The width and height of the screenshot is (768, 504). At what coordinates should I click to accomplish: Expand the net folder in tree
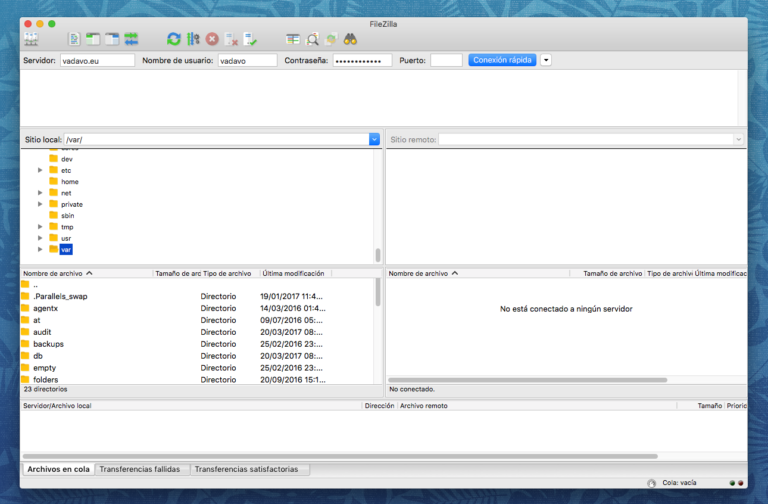(40, 192)
